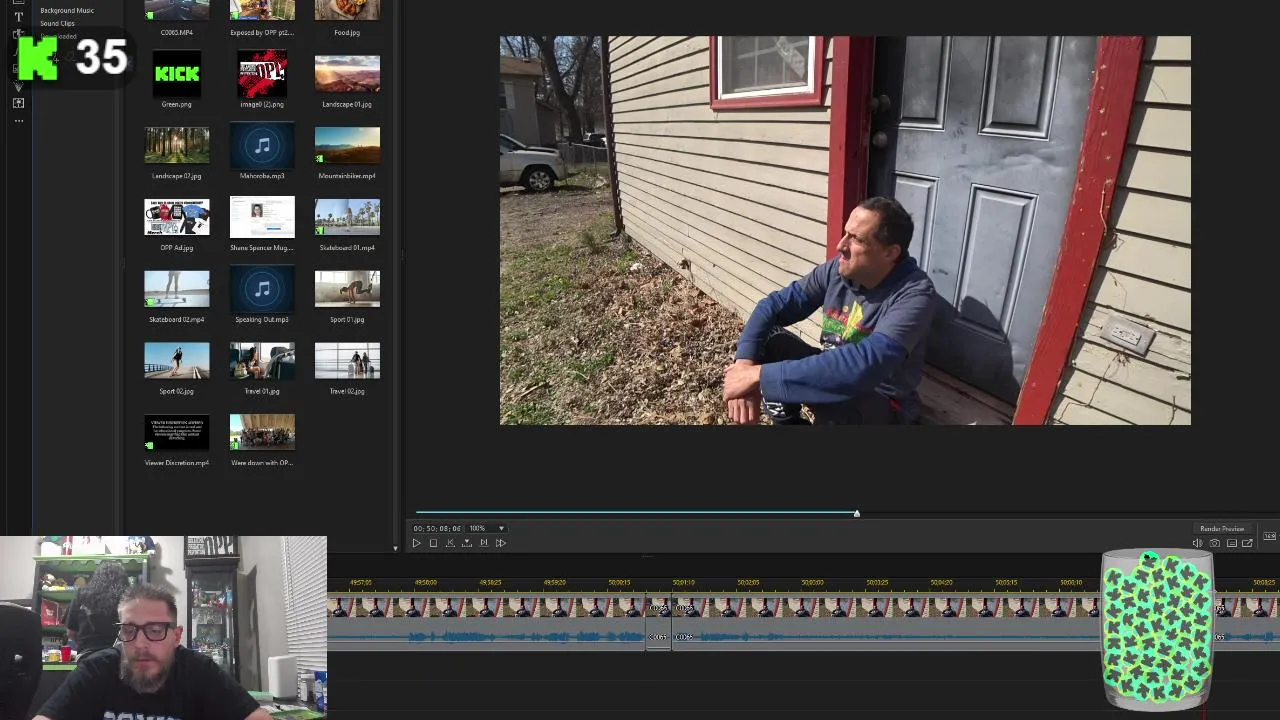This screenshot has height=720, width=1280.
Task: Select the Landscape 01.jpg thumbnail
Action: coord(347,73)
